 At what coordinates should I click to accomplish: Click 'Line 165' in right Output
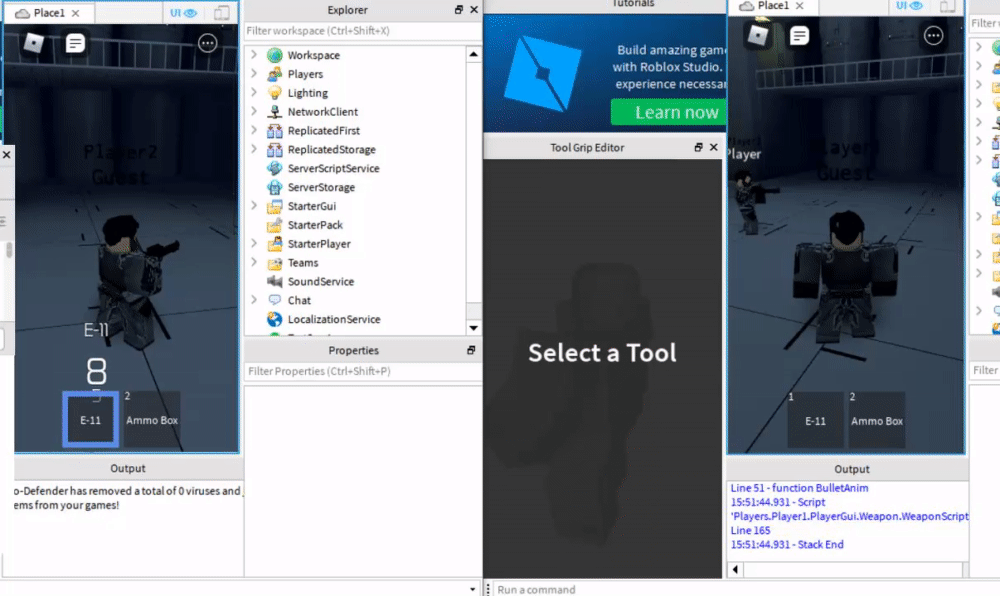[750, 530]
